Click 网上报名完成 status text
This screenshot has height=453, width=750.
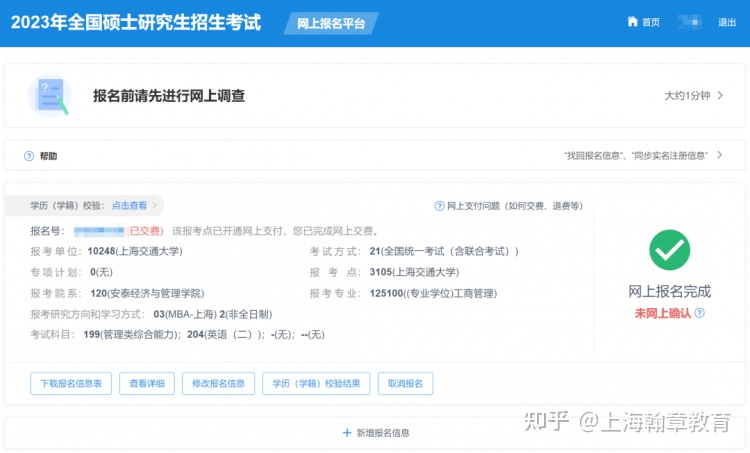[670, 291]
